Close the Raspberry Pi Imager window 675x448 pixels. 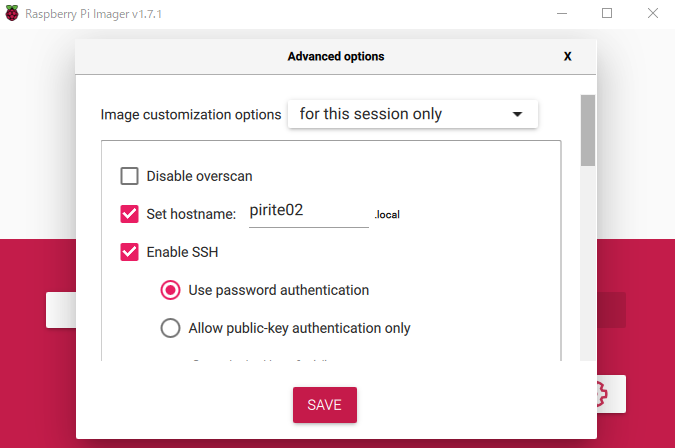coord(653,13)
